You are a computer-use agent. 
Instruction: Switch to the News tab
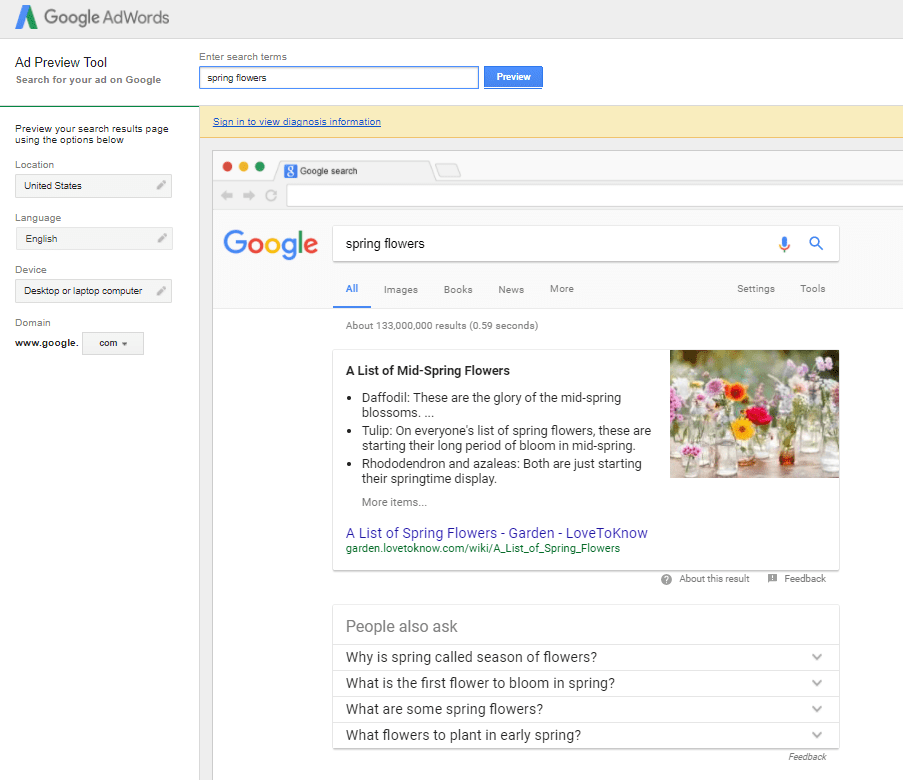pyautogui.click(x=511, y=289)
